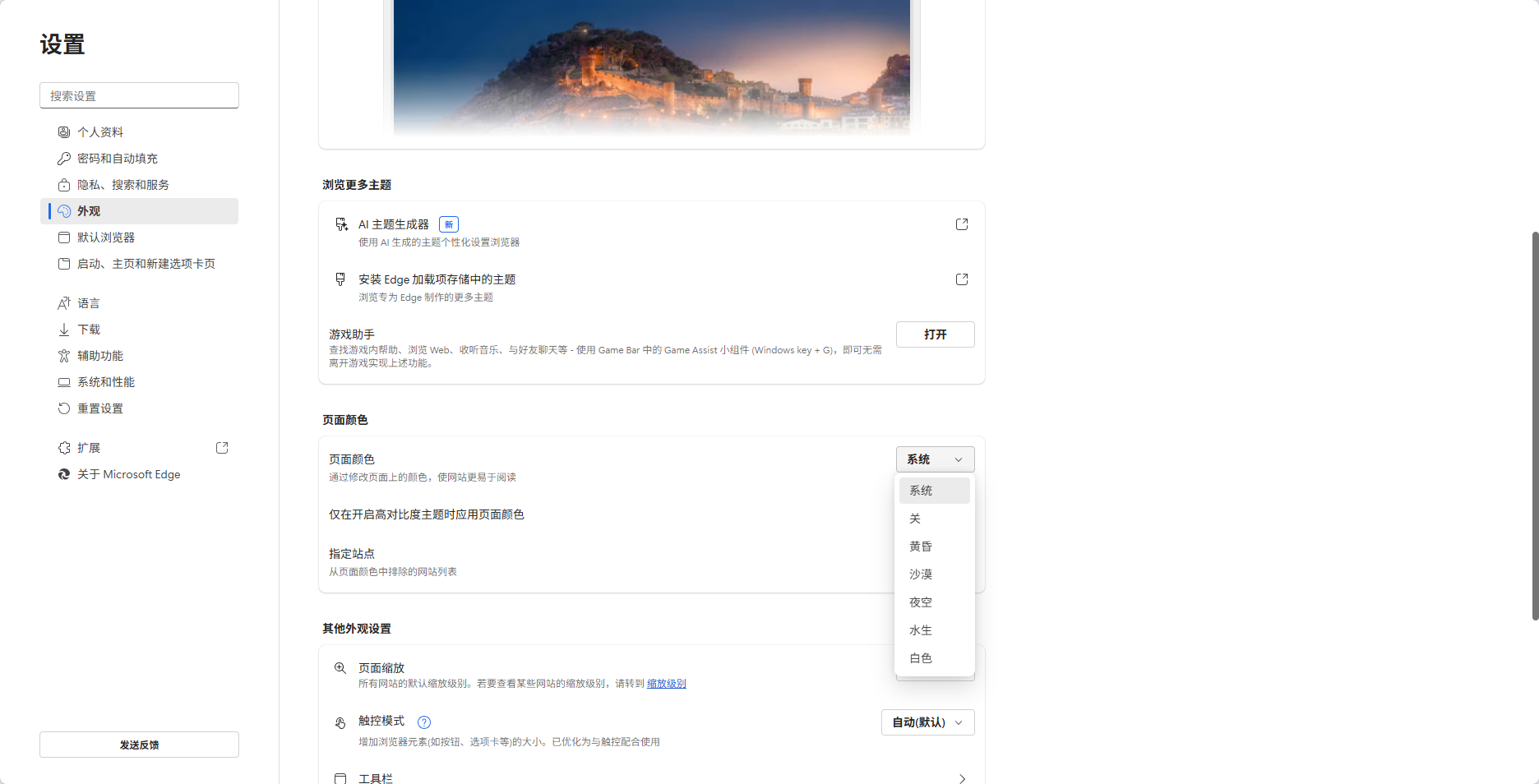The image size is (1539, 784).
Task: Click the 搜索设置 search field
Action: tap(138, 95)
